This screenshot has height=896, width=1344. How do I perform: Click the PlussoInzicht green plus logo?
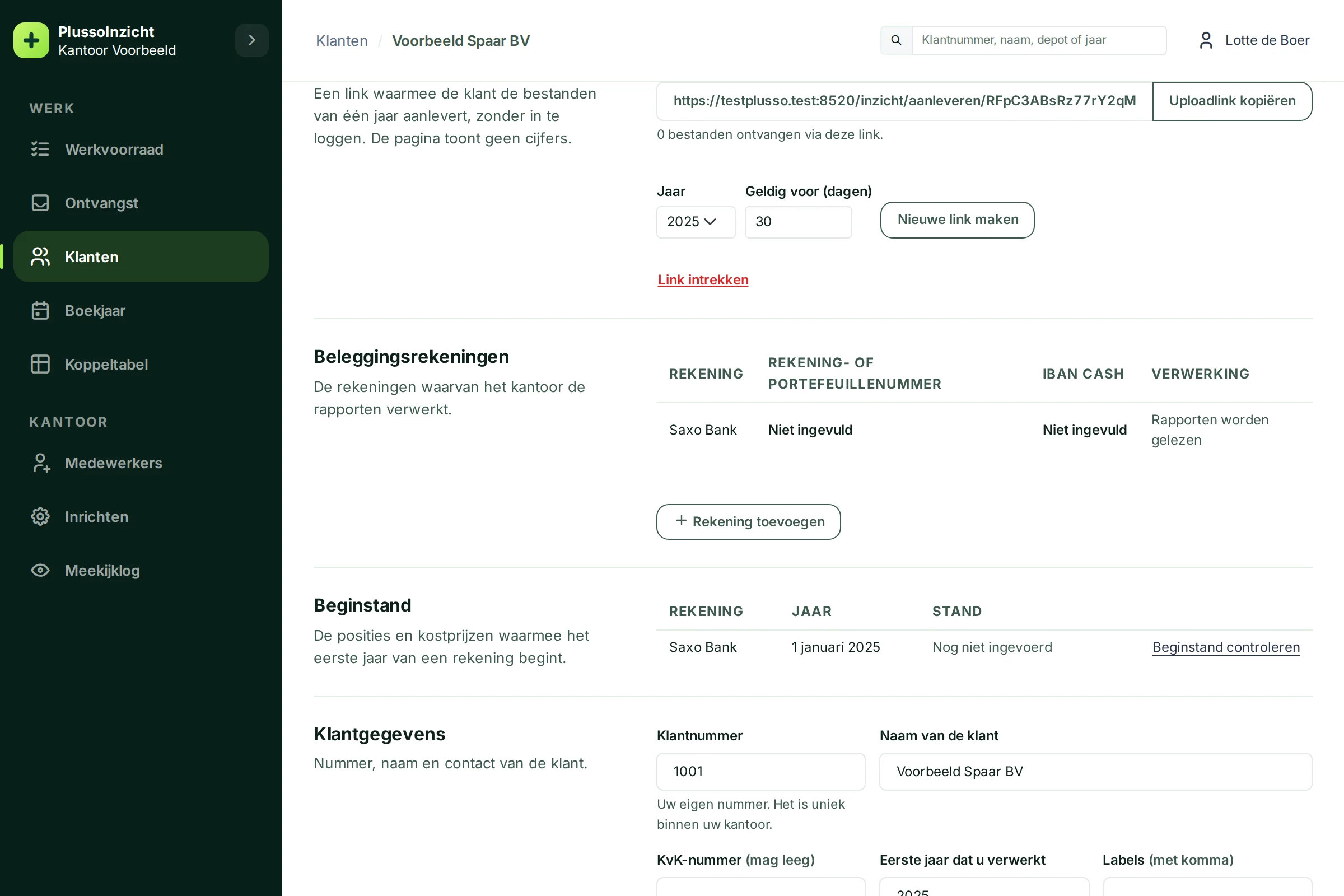31,40
